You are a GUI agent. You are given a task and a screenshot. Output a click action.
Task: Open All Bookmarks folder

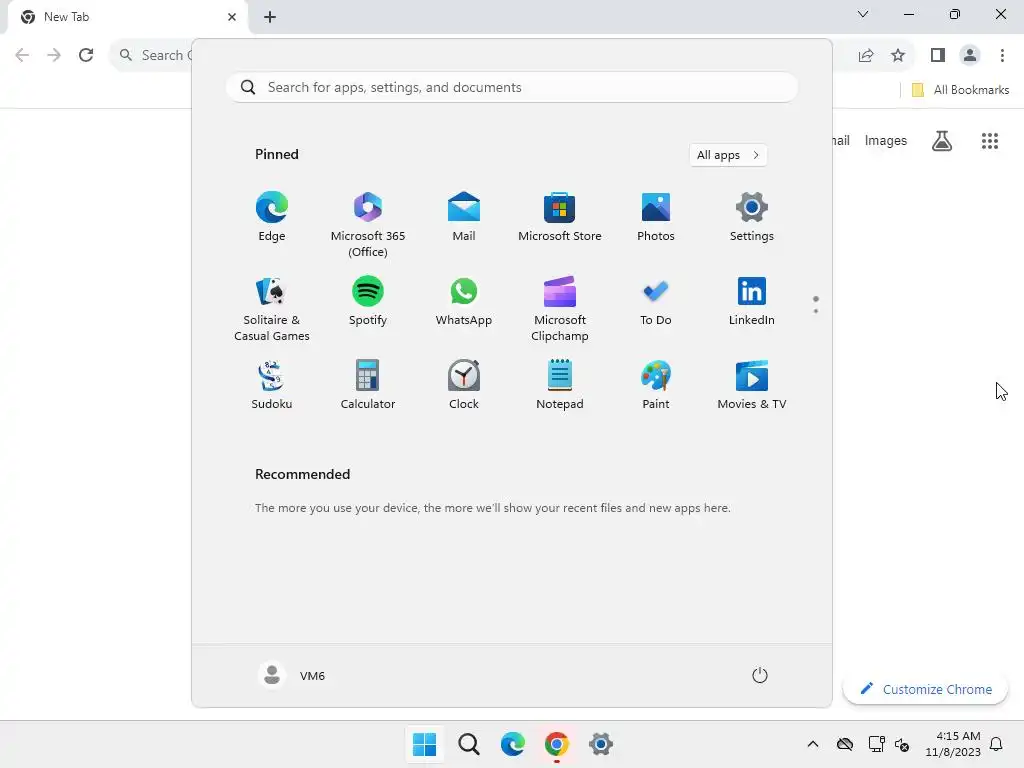(960, 90)
